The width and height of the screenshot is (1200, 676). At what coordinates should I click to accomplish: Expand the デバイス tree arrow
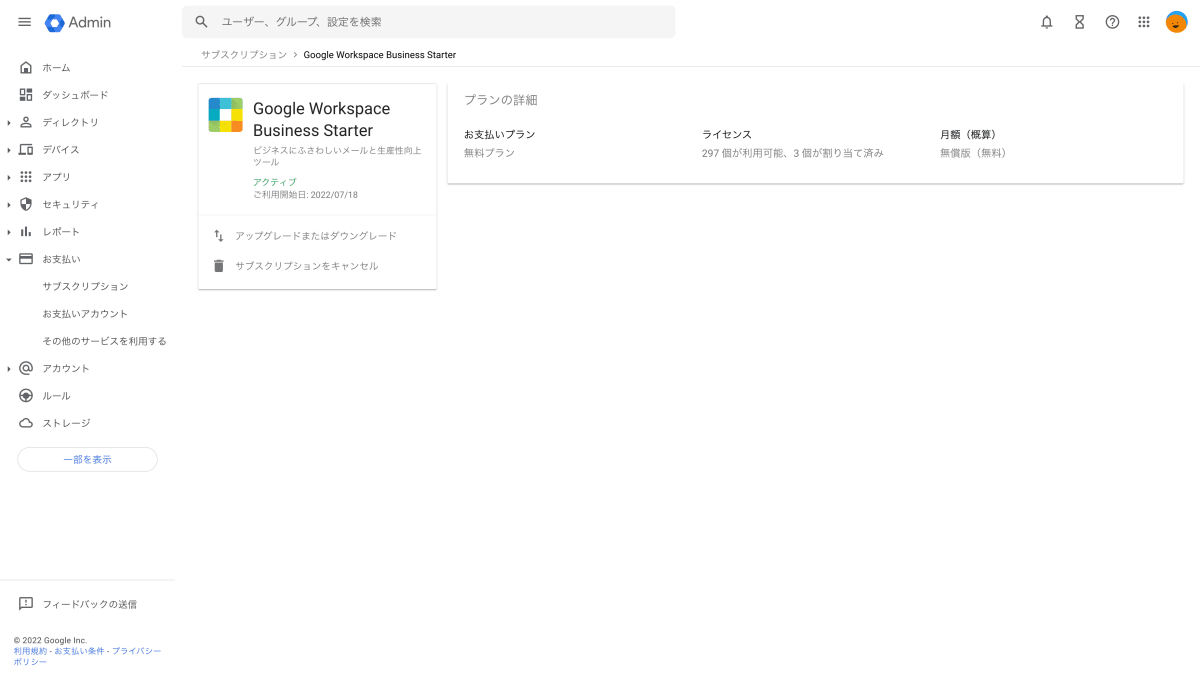pos(9,150)
